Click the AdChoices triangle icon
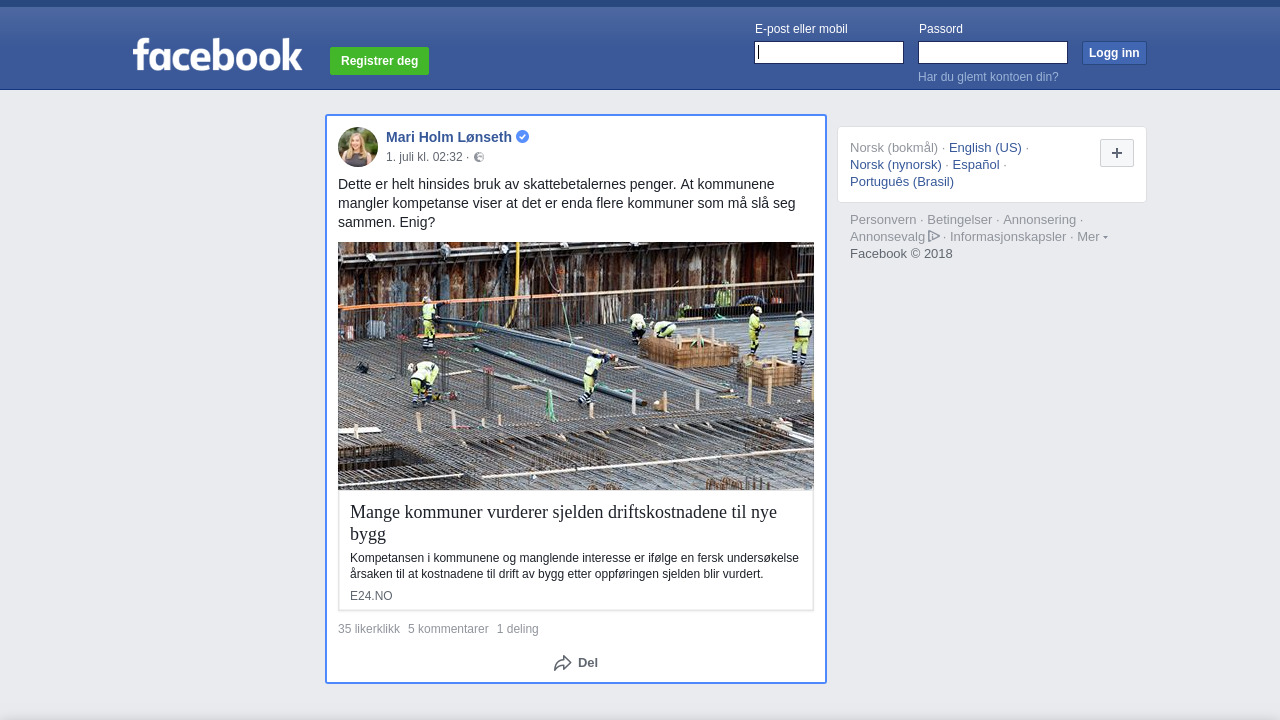Image resolution: width=1280 pixels, height=720 pixels. click(934, 236)
